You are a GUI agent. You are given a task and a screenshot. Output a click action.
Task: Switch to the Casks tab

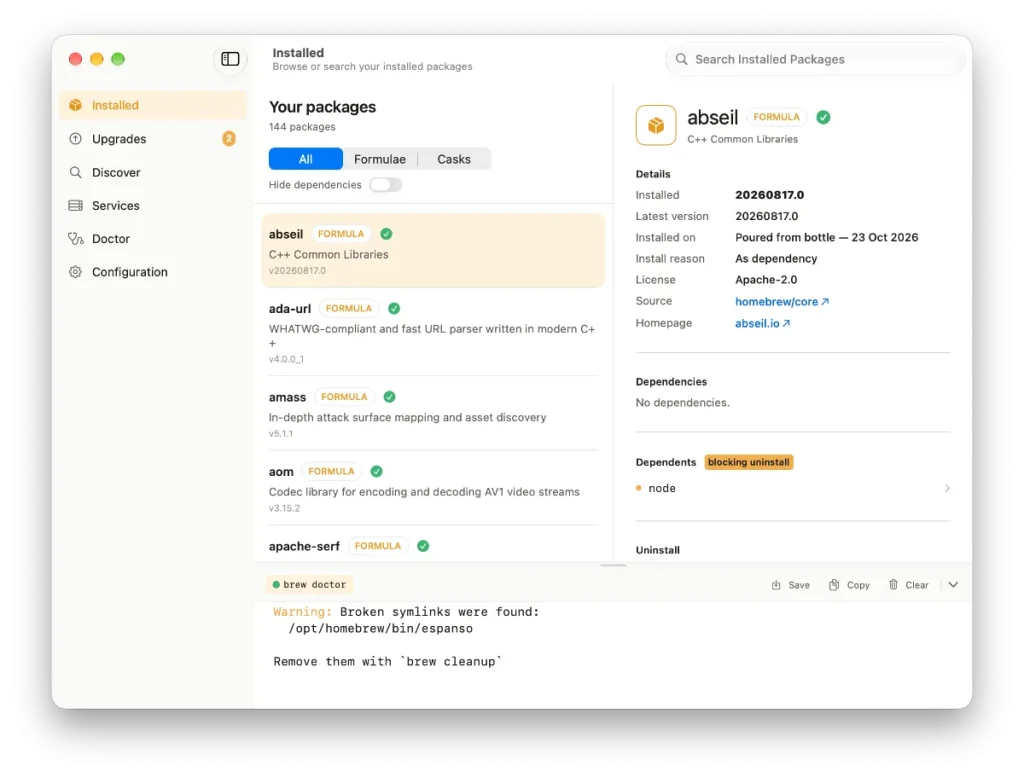454,159
